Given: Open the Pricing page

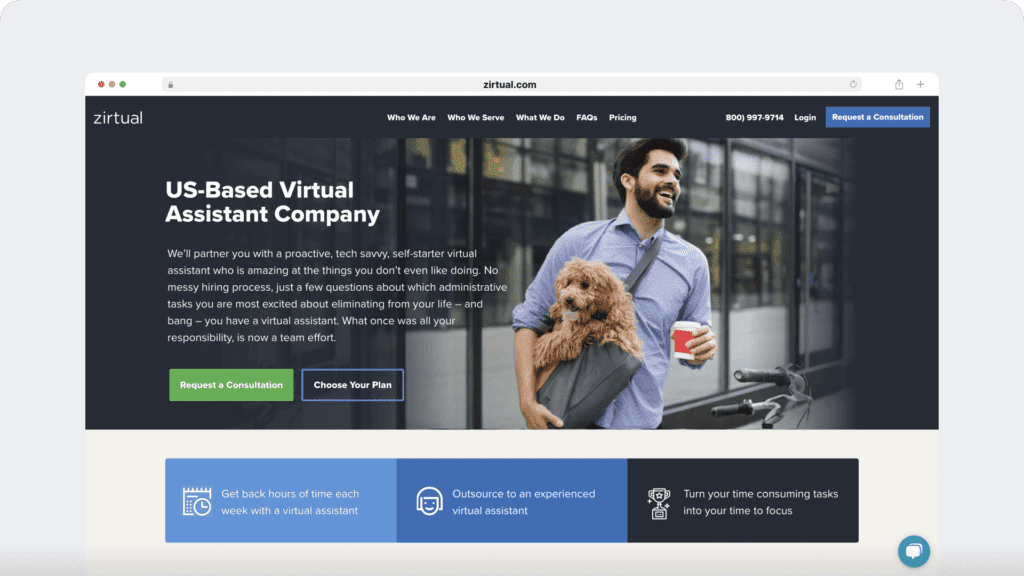Looking at the screenshot, I should click(622, 117).
